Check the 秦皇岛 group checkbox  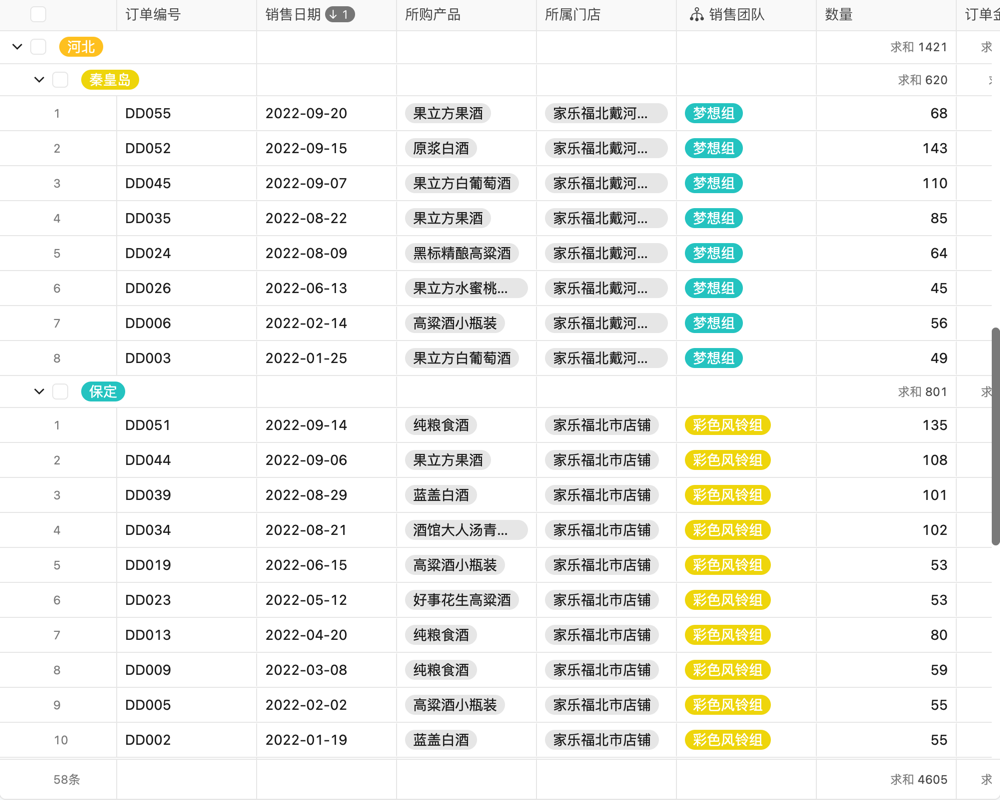tap(60, 79)
